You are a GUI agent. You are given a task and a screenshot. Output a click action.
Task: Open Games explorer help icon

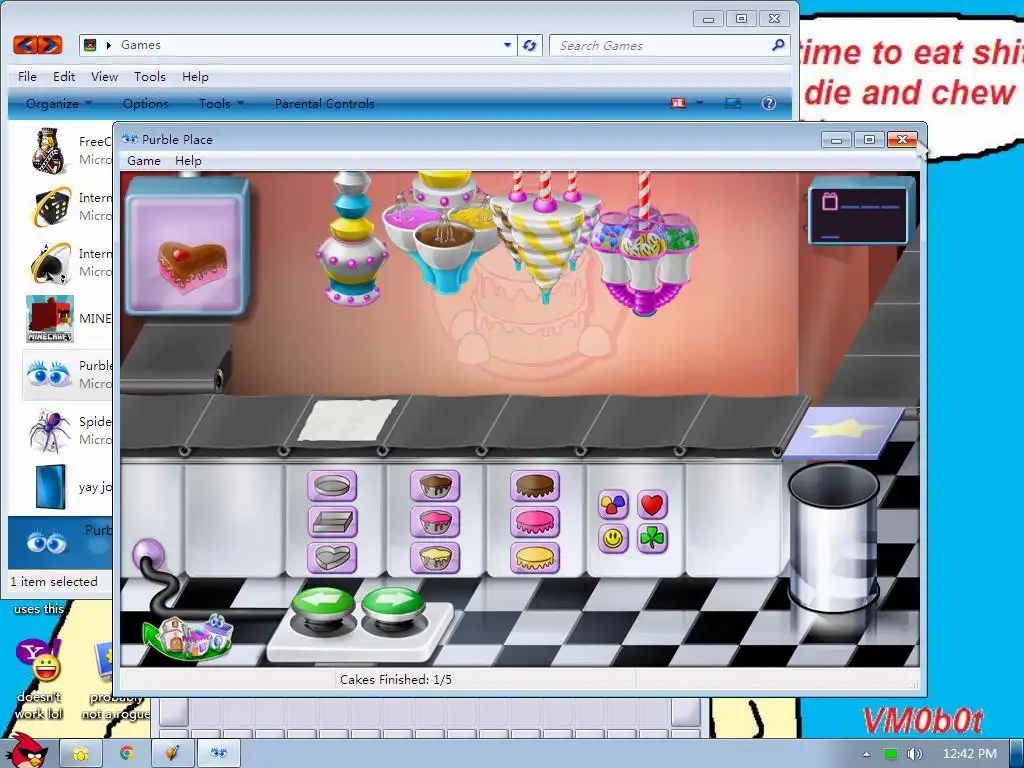[769, 103]
